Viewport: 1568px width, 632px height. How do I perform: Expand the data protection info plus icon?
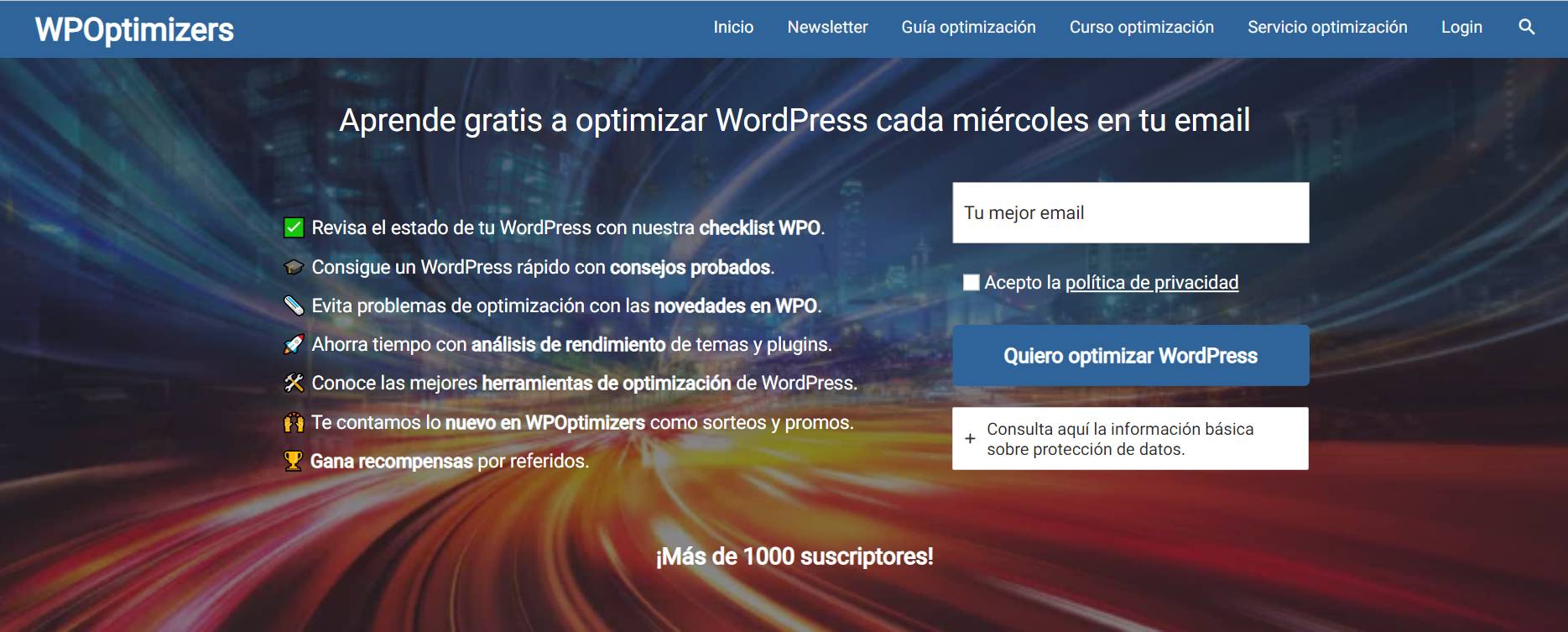970,438
